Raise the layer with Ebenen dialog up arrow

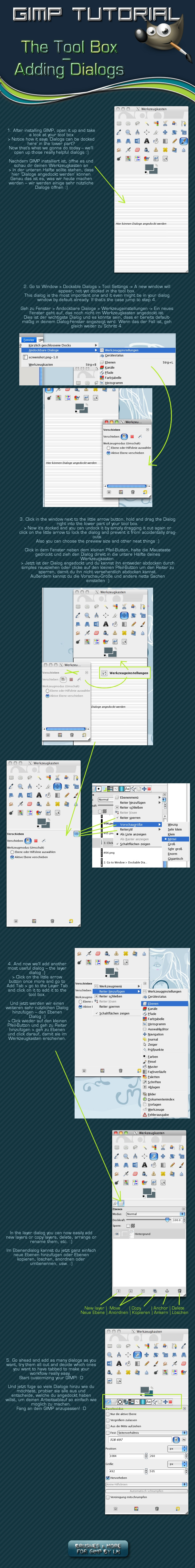(130, 1291)
